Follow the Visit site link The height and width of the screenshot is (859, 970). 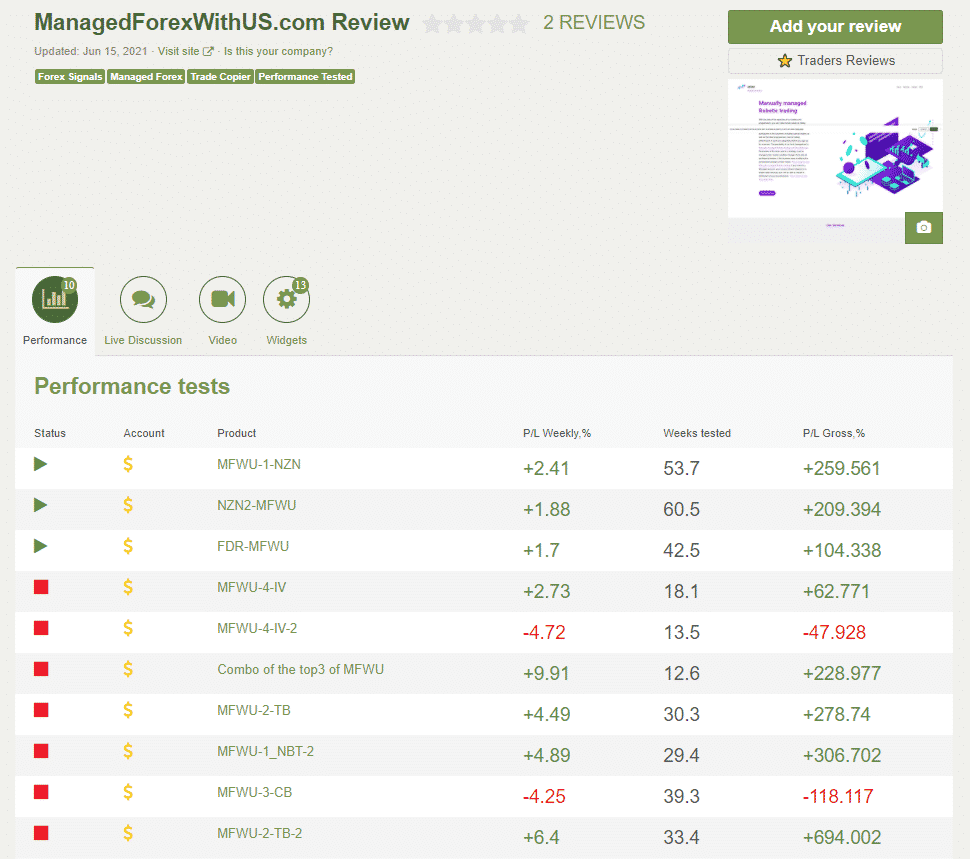(x=185, y=51)
